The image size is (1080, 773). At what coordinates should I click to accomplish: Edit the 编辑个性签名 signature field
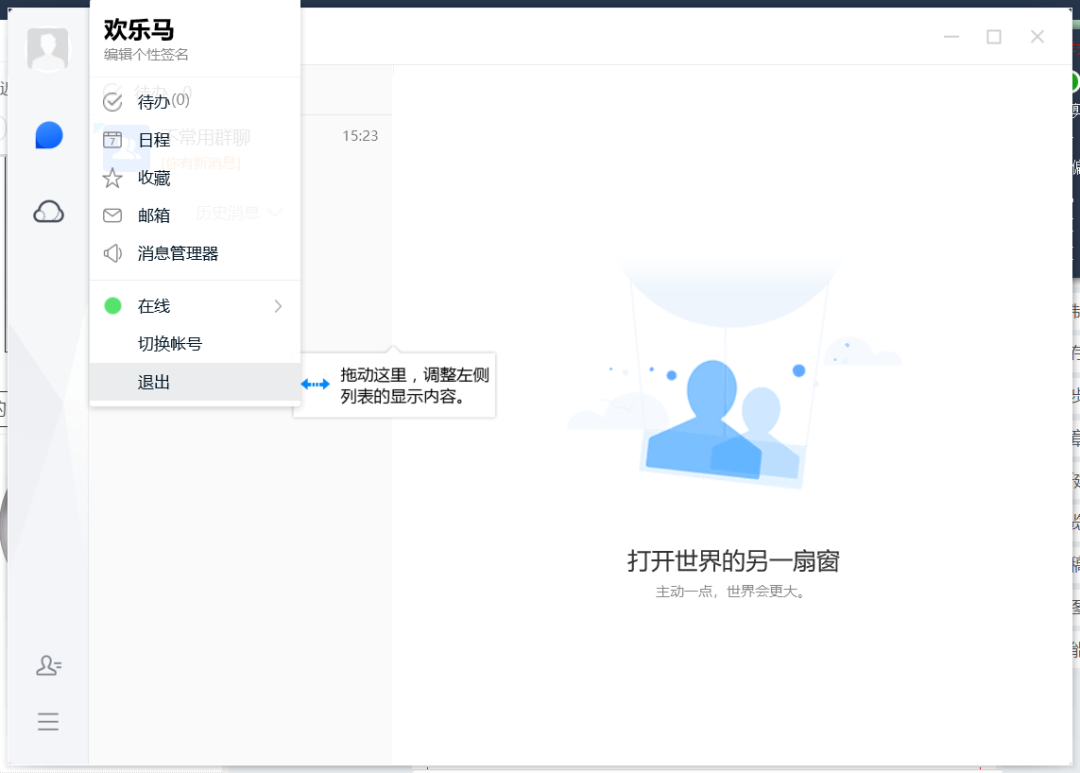point(146,54)
